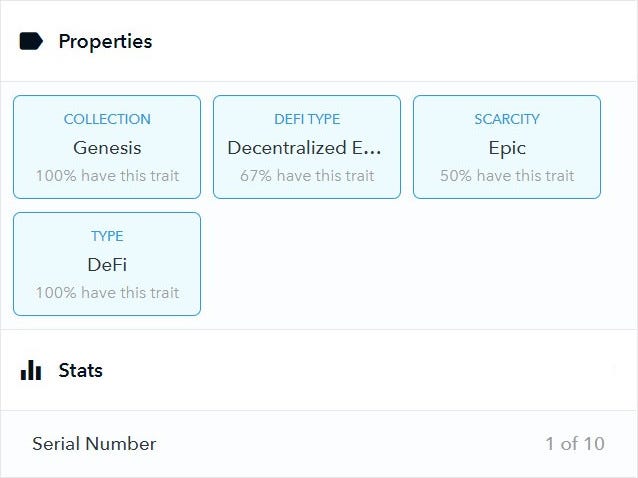Viewport: 638px width, 478px height.
Task: Click the 1 of 10 serial value
Action: [x=575, y=443]
